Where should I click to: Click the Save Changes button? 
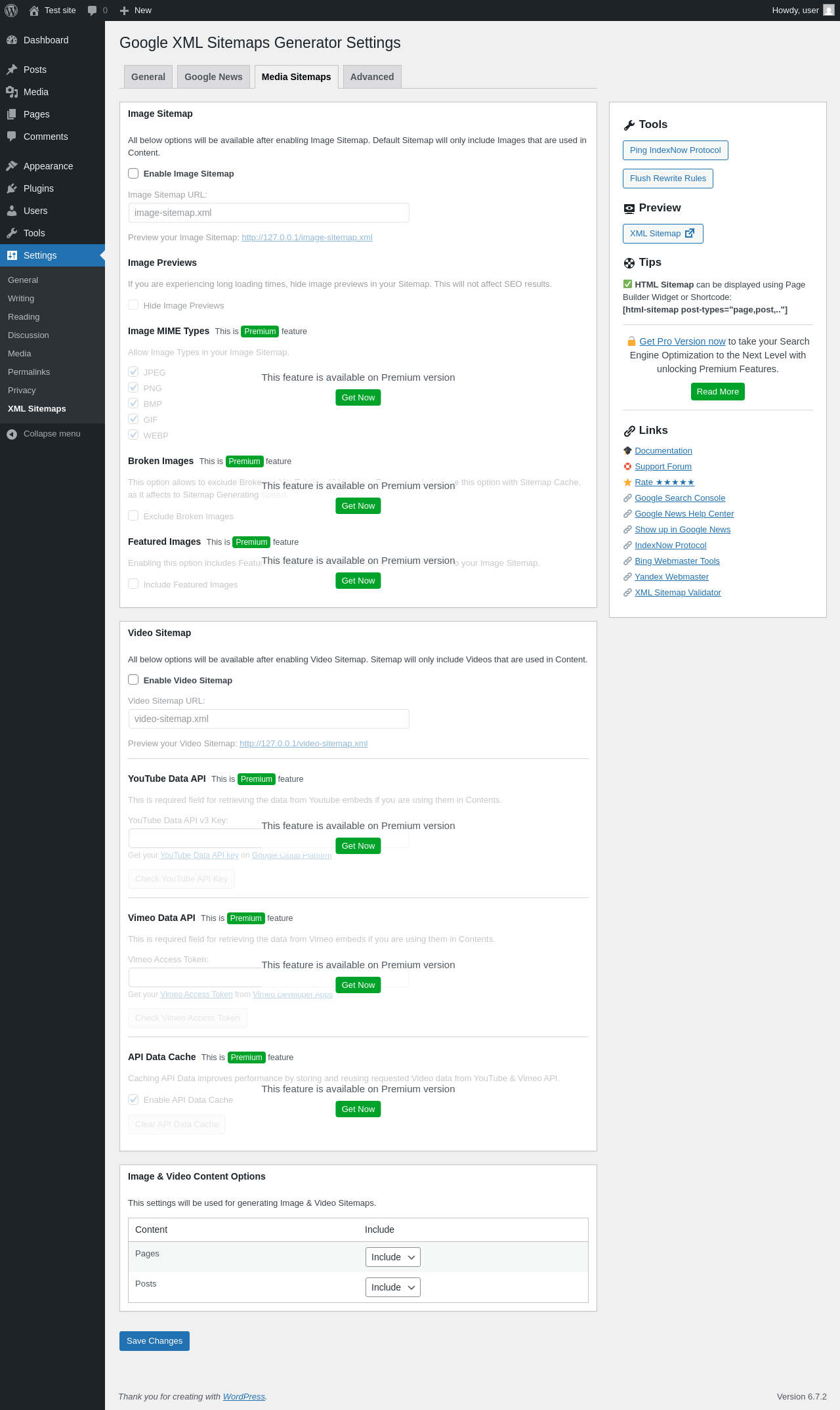click(x=154, y=1341)
